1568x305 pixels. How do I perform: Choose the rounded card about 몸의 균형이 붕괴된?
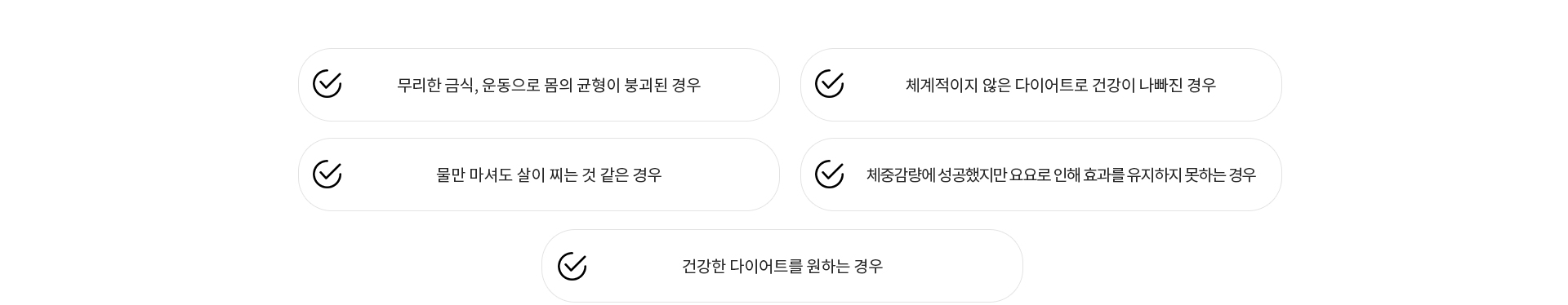(539, 85)
